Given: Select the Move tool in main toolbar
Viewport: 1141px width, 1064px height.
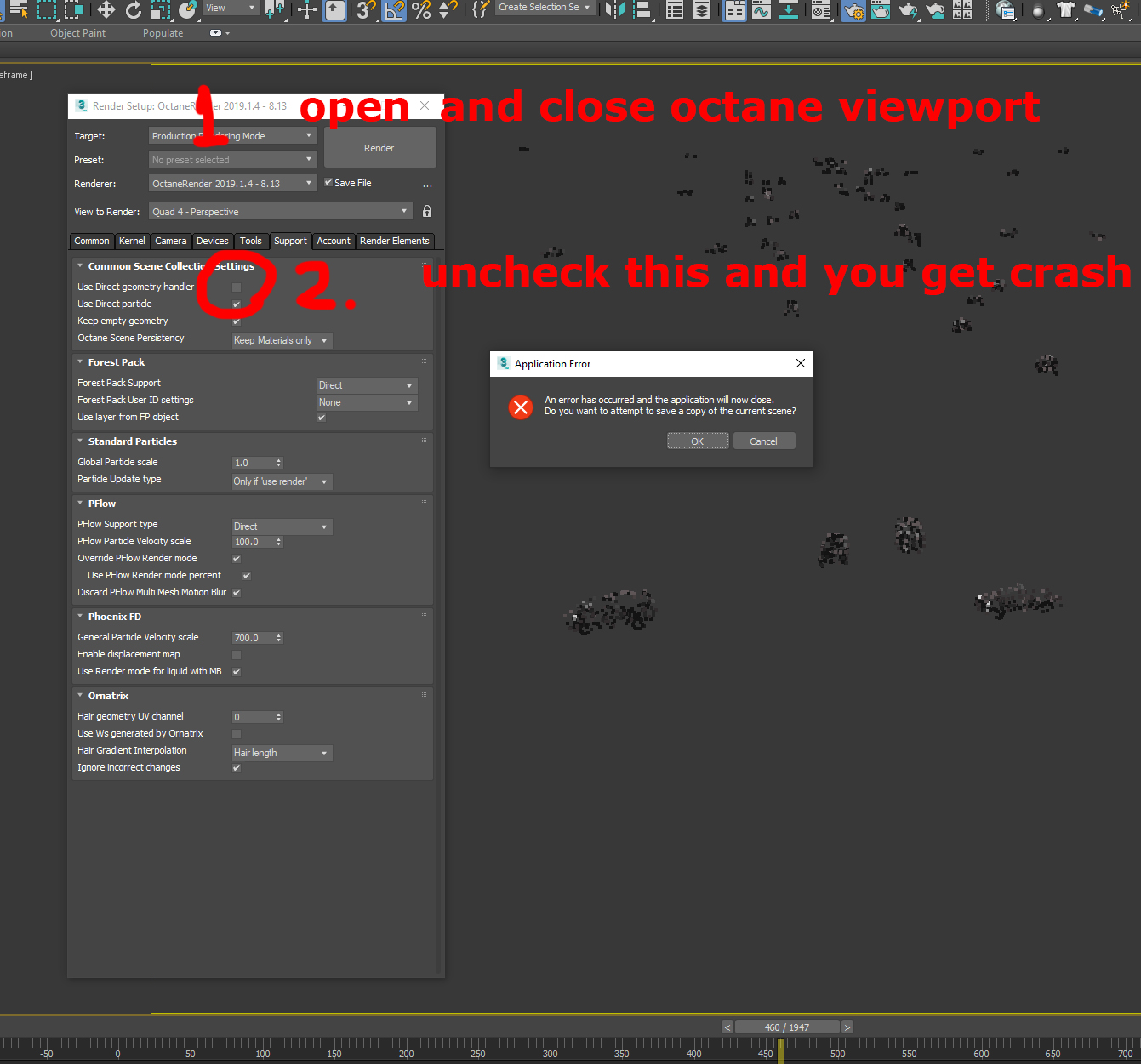Looking at the screenshot, I should [106, 10].
